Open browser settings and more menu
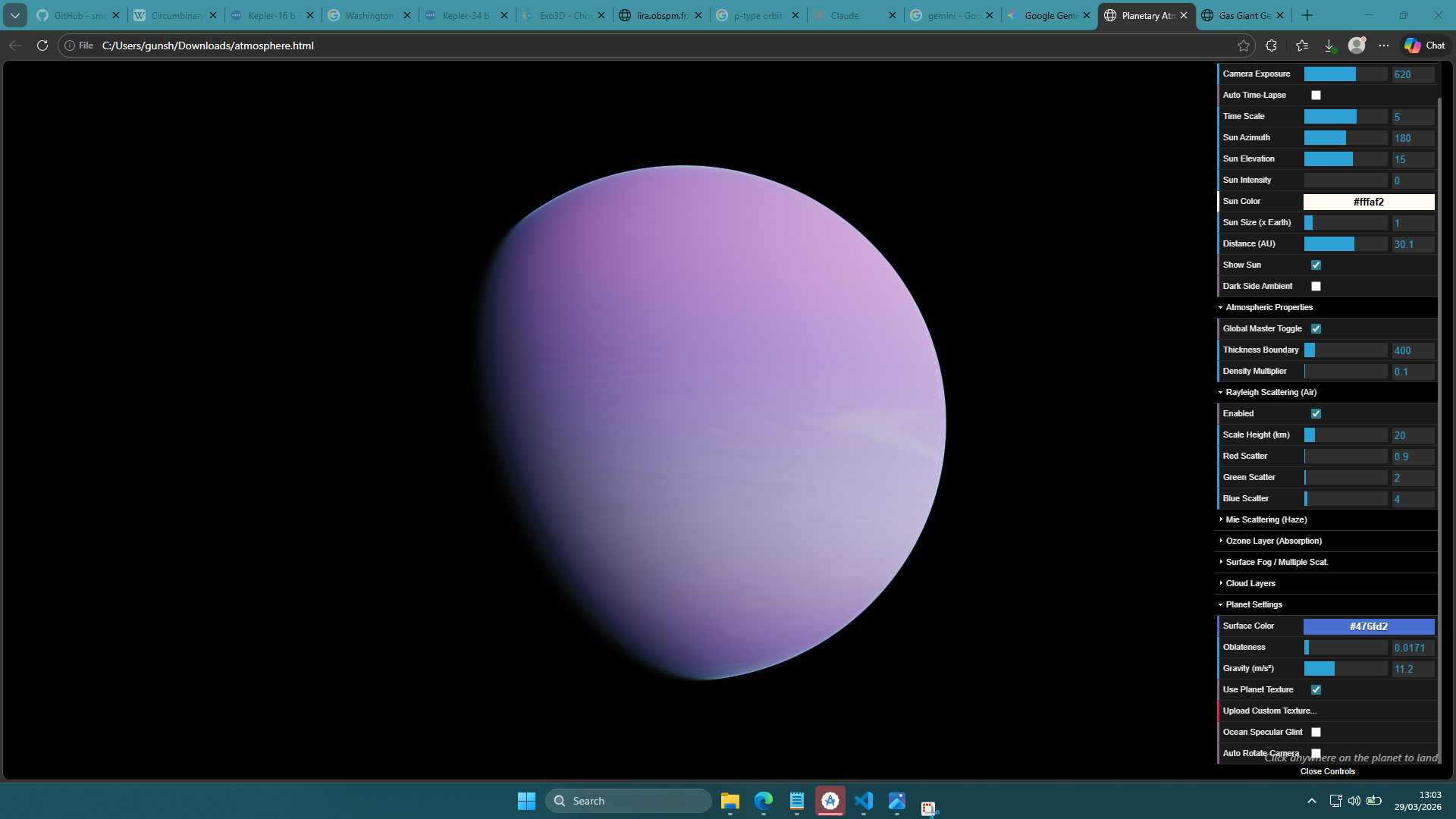The height and width of the screenshot is (819, 1456). tap(1384, 45)
